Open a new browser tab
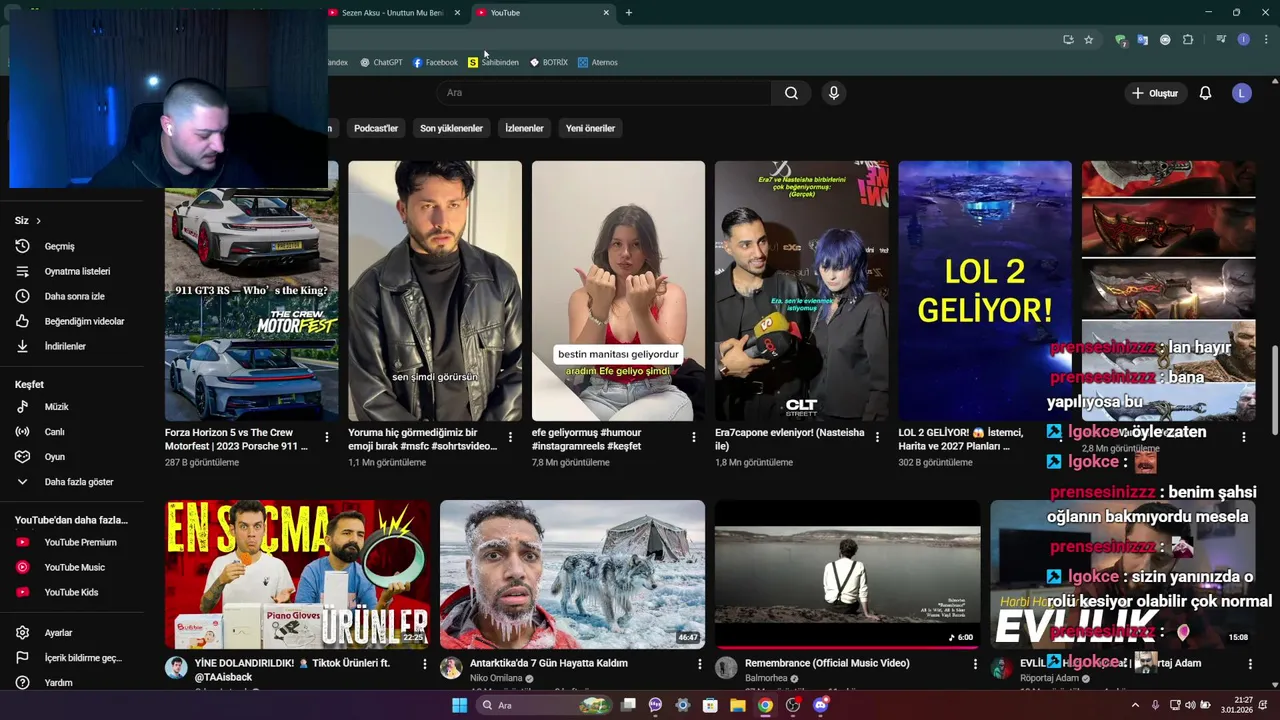The image size is (1280, 720). tap(628, 13)
